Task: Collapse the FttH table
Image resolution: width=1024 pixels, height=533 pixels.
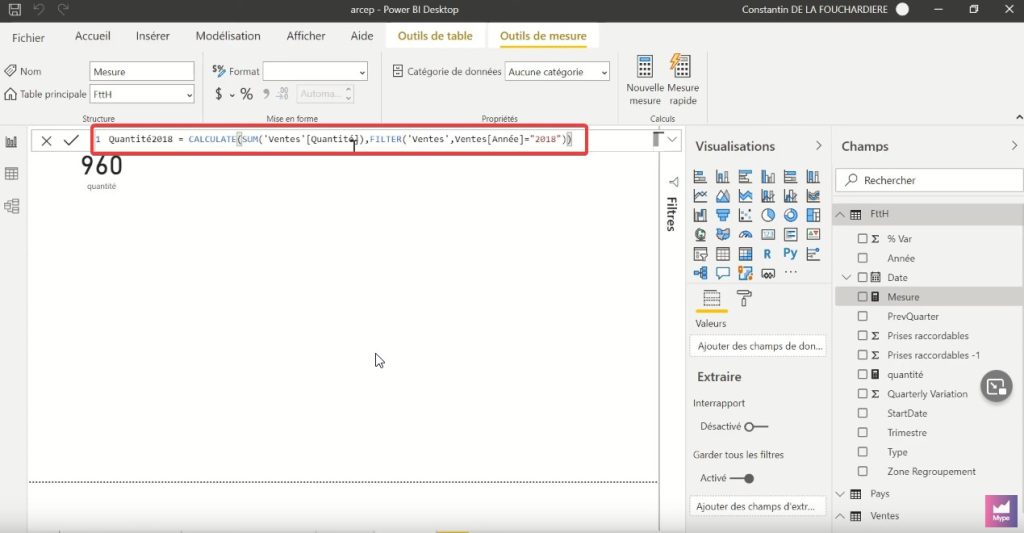Action: [840, 214]
